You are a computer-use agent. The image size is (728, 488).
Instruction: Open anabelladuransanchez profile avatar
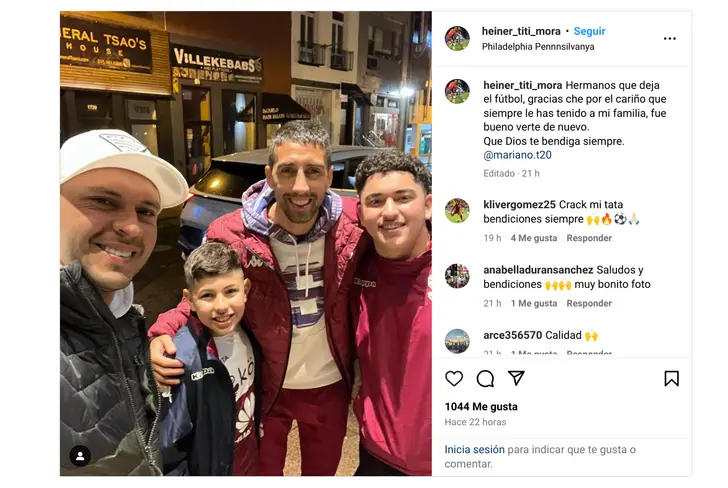[457, 276]
